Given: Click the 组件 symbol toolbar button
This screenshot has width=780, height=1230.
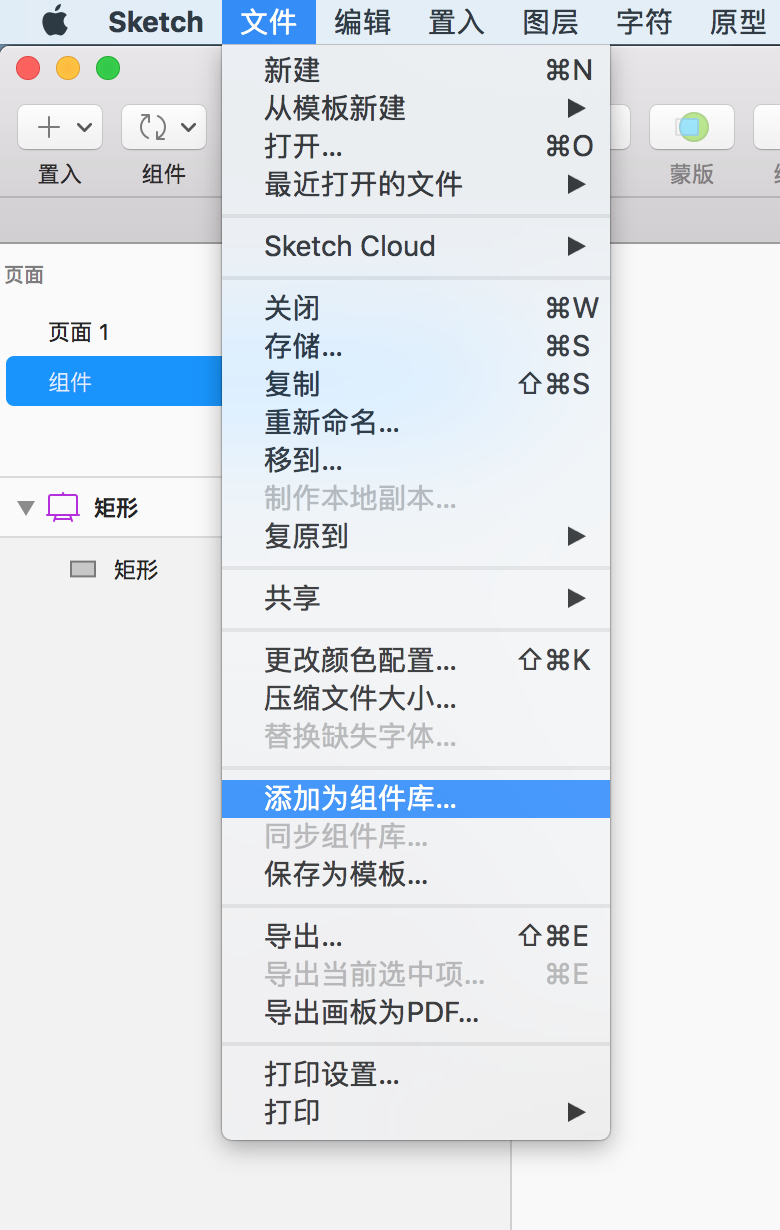Looking at the screenshot, I should 164,127.
